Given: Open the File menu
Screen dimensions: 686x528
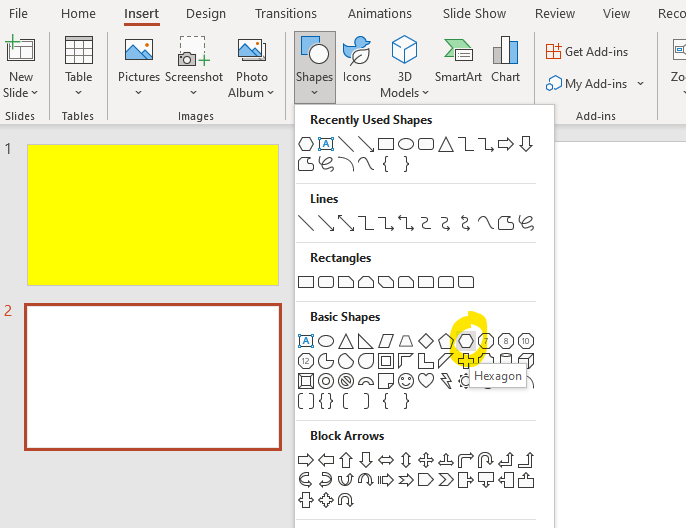Looking at the screenshot, I should click(x=18, y=14).
